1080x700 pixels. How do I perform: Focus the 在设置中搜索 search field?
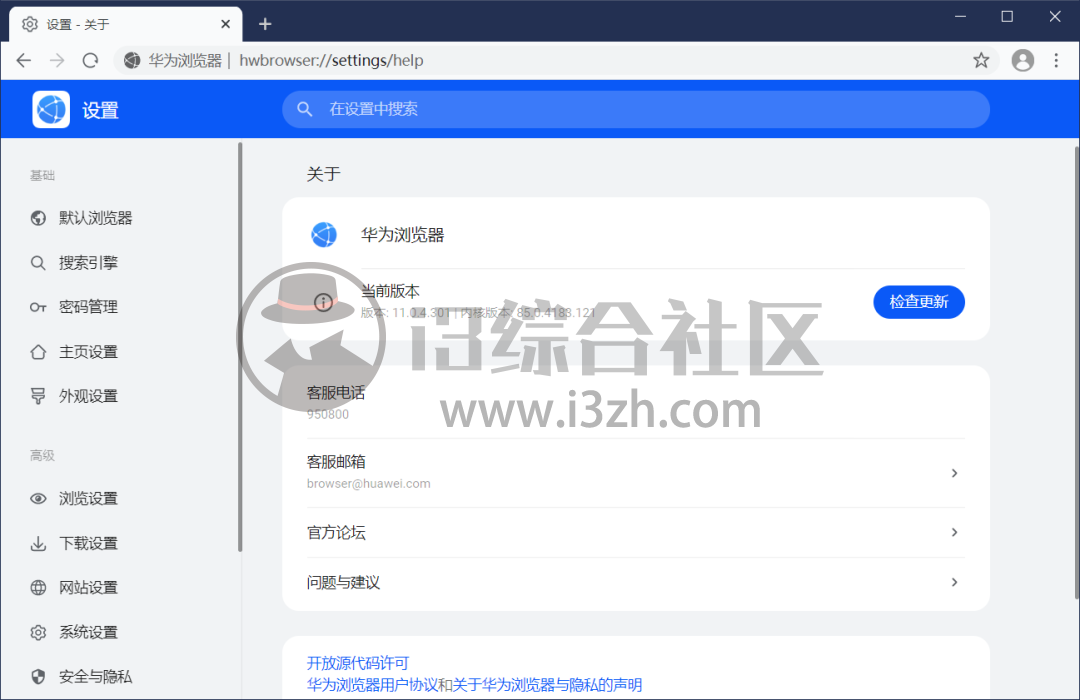click(x=636, y=109)
